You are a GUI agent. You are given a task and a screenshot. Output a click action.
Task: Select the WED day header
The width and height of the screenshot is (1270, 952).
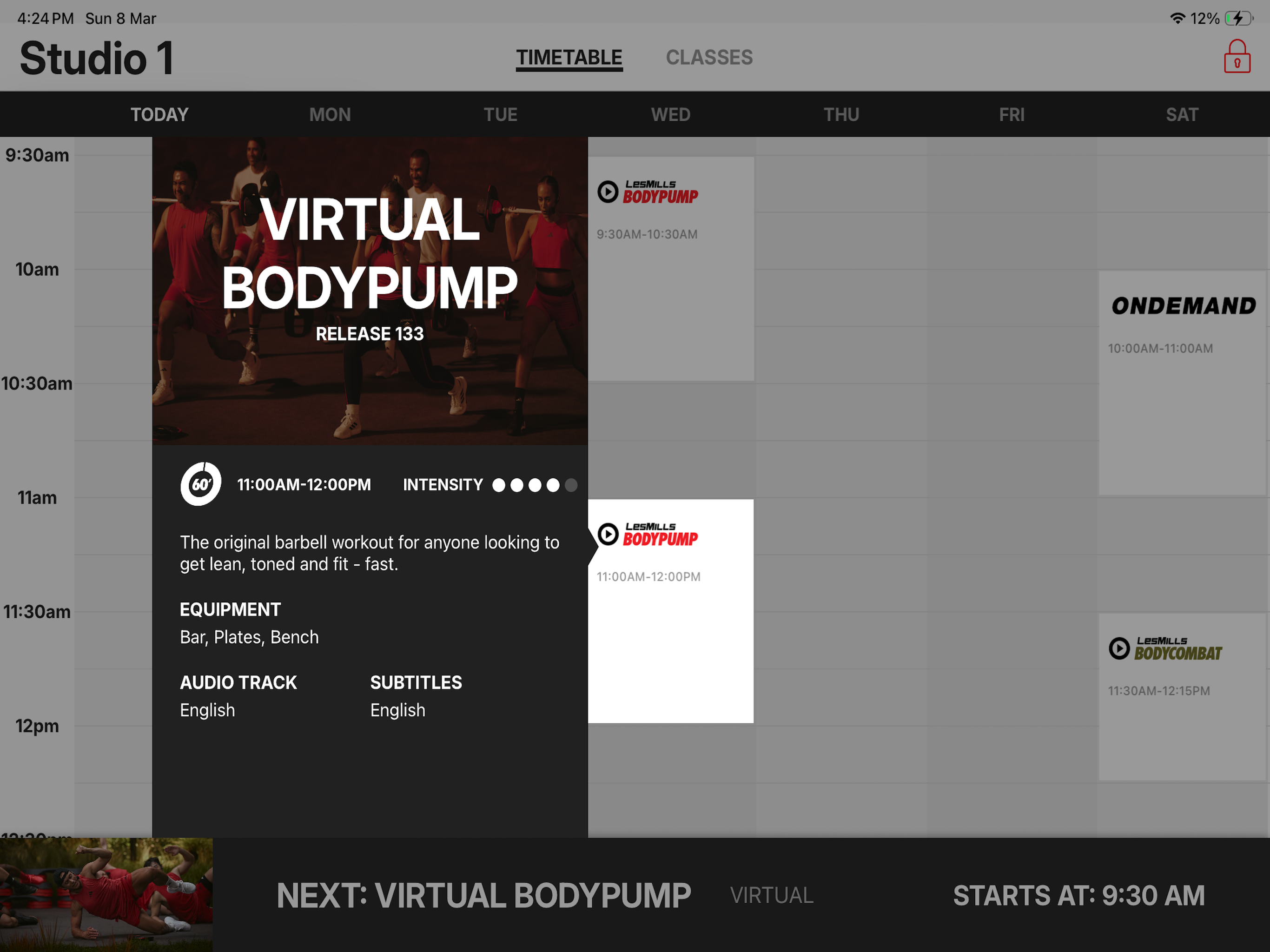[x=671, y=115]
